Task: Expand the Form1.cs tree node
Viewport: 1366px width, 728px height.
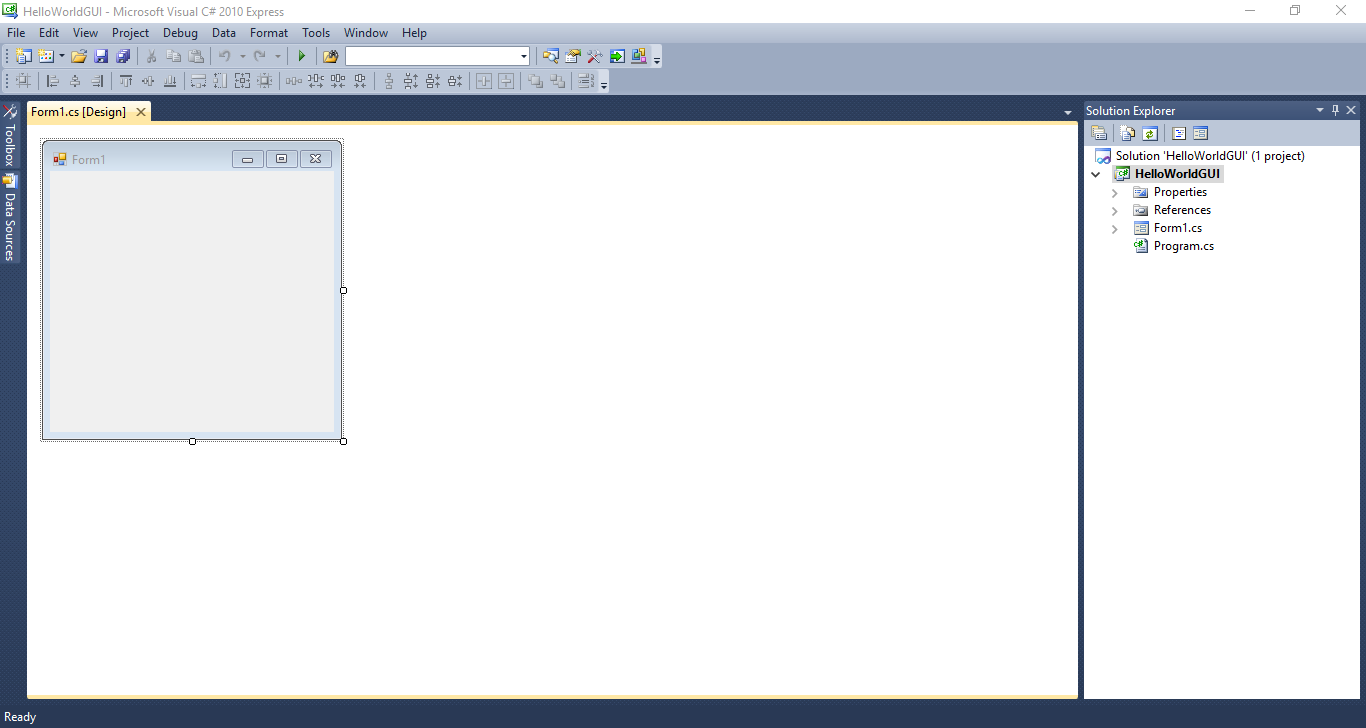Action: pyautogui.click(x=1115, y=228)
